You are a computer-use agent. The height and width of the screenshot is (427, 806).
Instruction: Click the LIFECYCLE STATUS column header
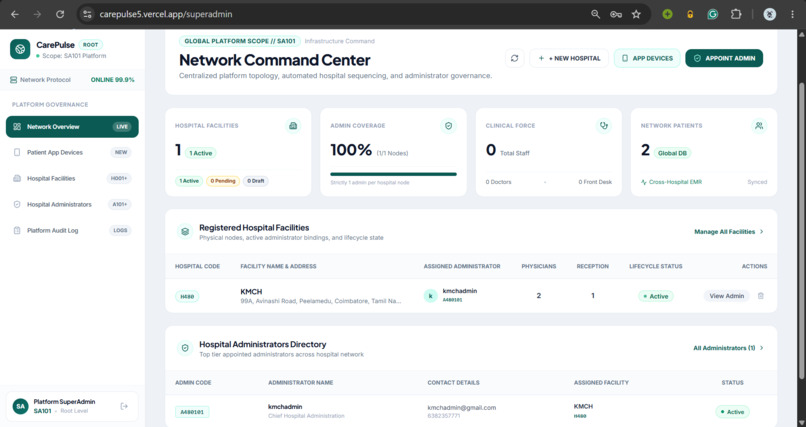[x=656, y=266]
